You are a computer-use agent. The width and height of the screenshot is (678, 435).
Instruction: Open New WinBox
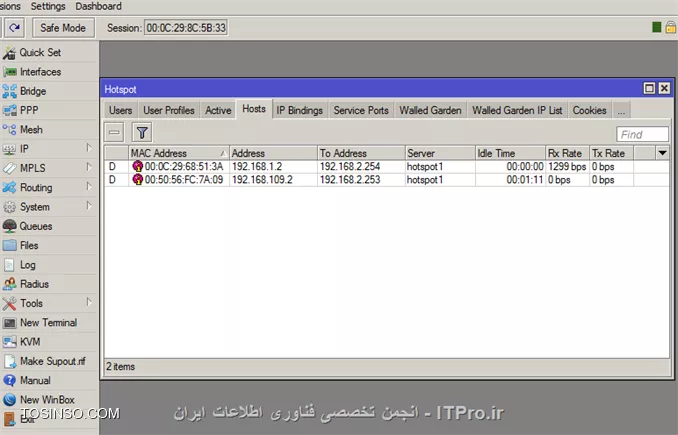point(47,400)
